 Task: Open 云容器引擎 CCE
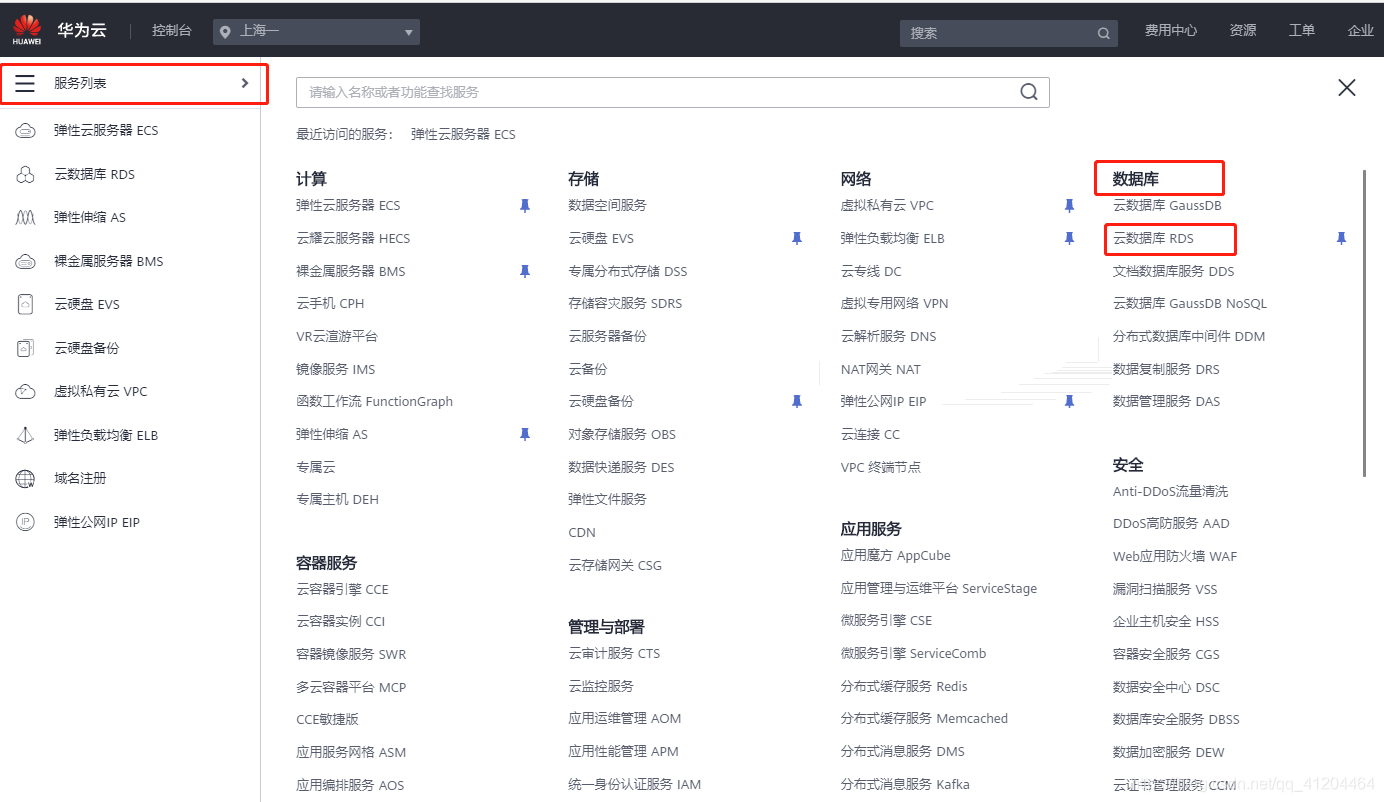[342, 589]
